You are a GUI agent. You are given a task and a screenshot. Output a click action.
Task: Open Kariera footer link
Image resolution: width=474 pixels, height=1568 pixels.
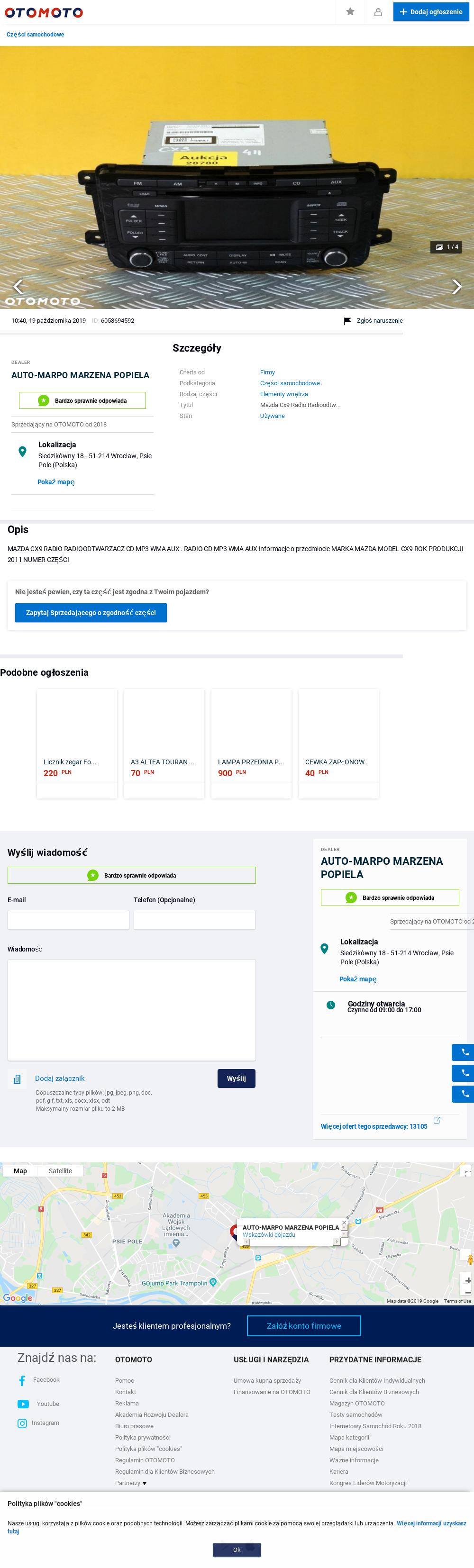[339, 1472]
